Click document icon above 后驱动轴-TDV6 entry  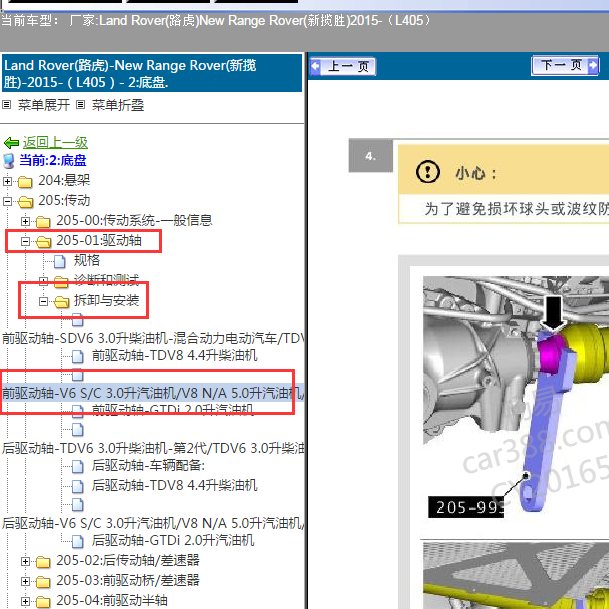tap(78, 430)
